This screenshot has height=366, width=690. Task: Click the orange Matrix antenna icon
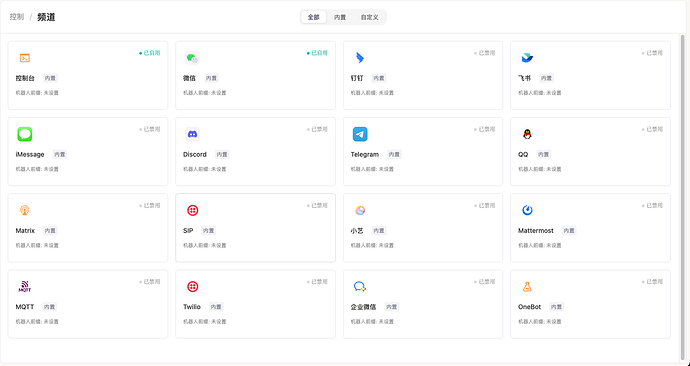(x=25, y=210)
